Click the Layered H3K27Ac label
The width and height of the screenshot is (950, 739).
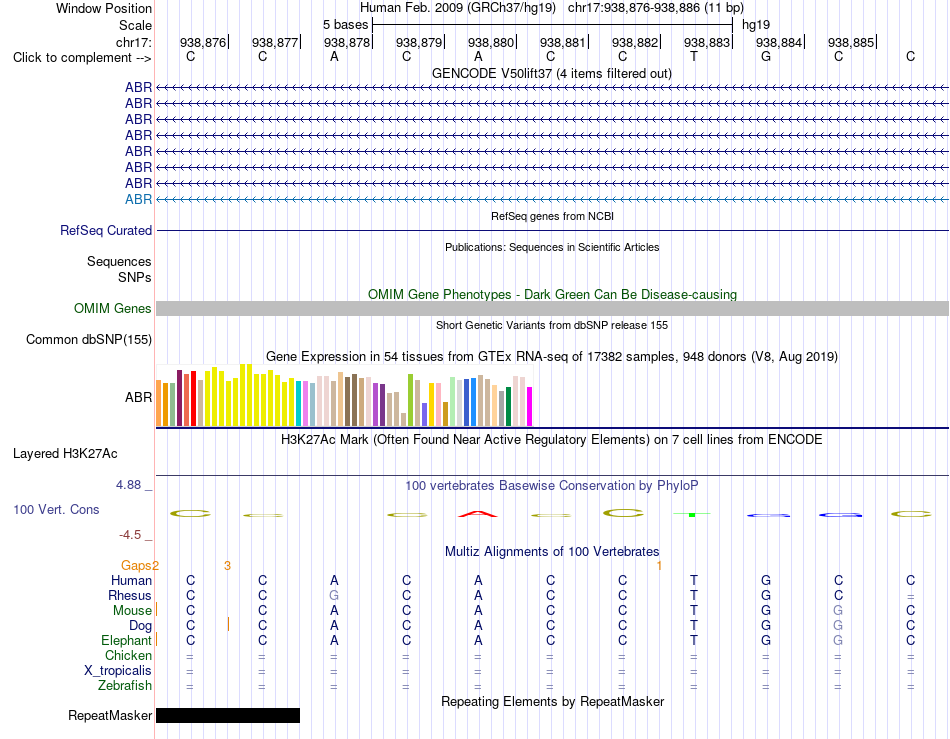coord(65,454)
